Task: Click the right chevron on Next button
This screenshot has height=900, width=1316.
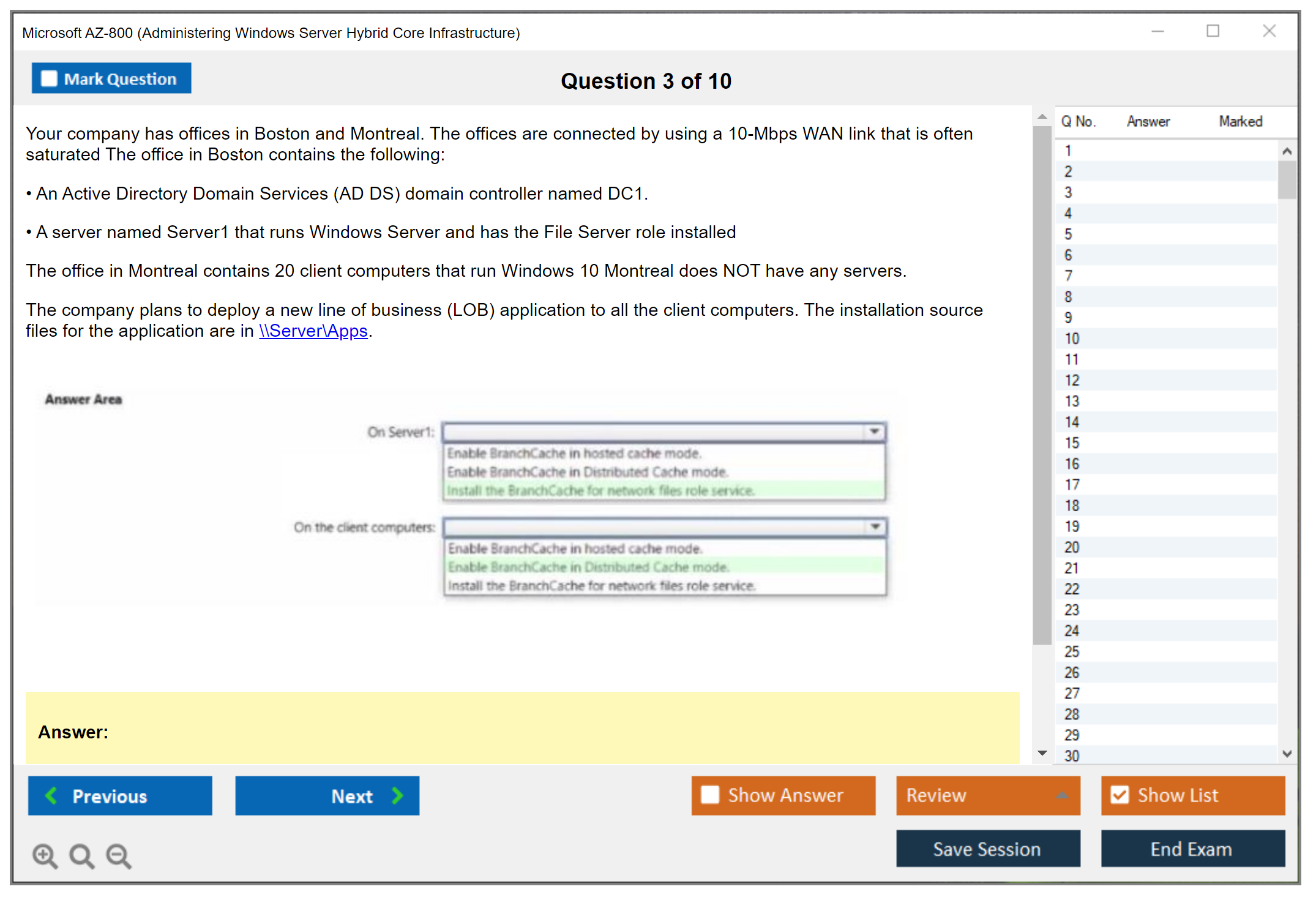Action: tap(397, 795)
